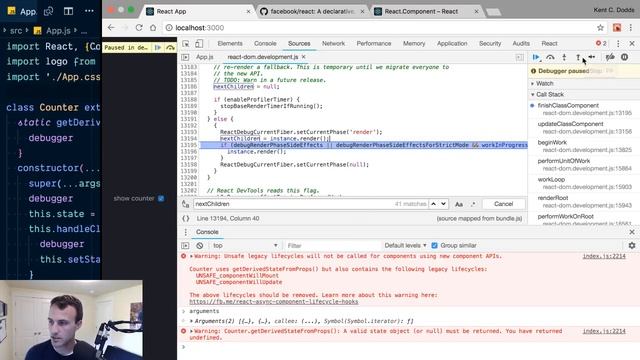Toggle the device toolbar icon

(x=199, y=44)
